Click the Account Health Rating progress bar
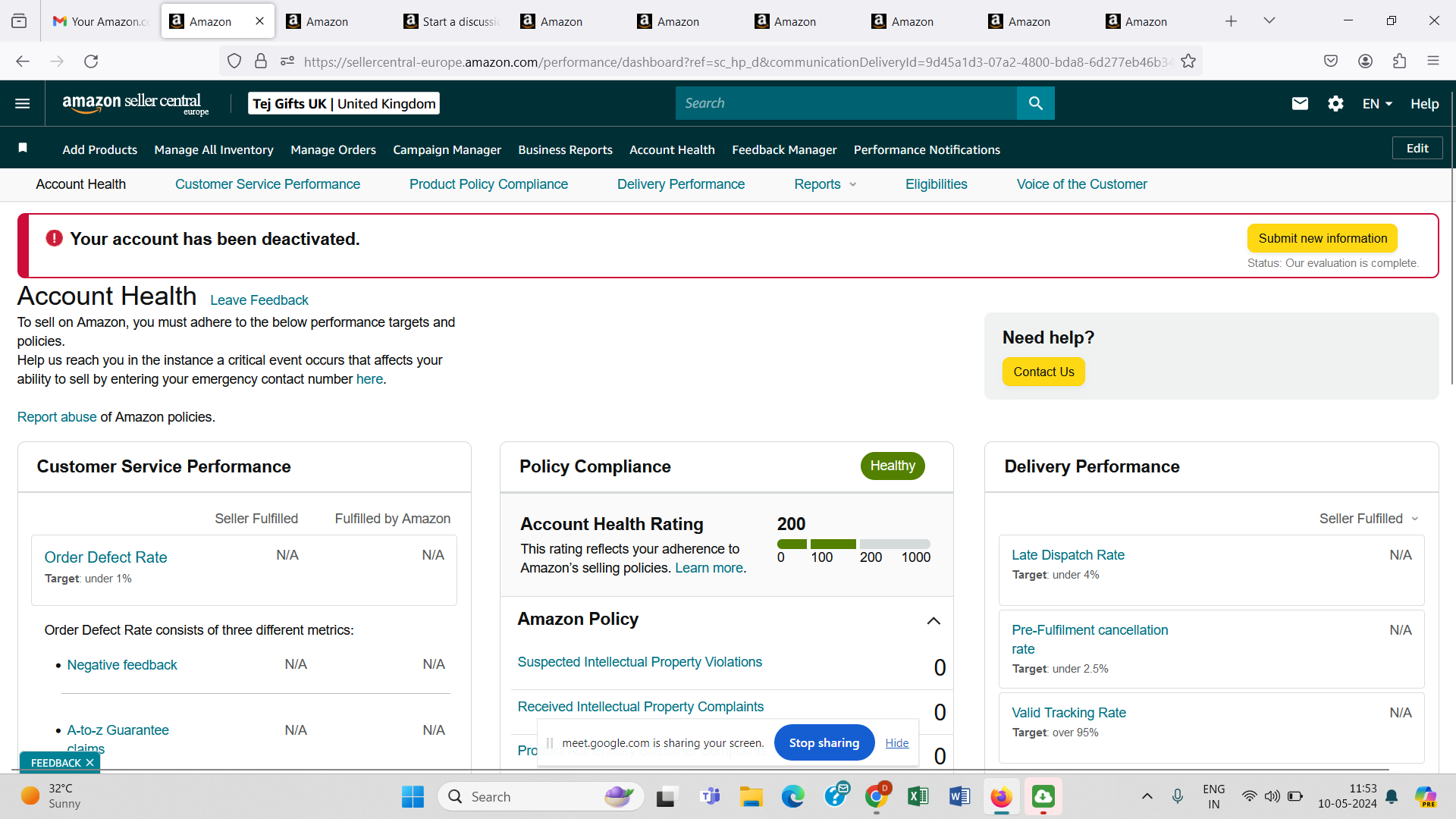1456x819 pixels. coord(854,544)
